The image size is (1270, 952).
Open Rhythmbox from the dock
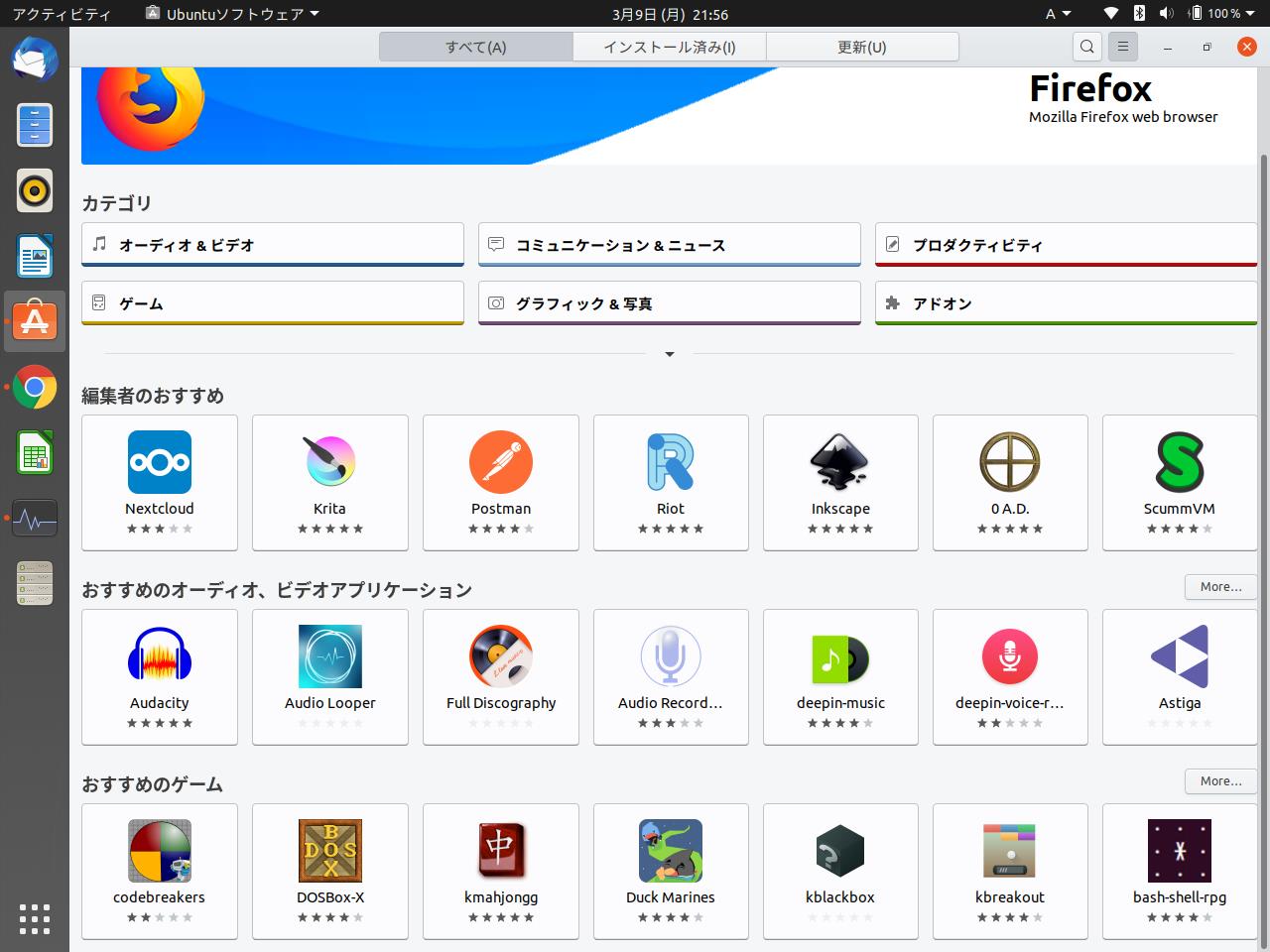tap(35, 189)
